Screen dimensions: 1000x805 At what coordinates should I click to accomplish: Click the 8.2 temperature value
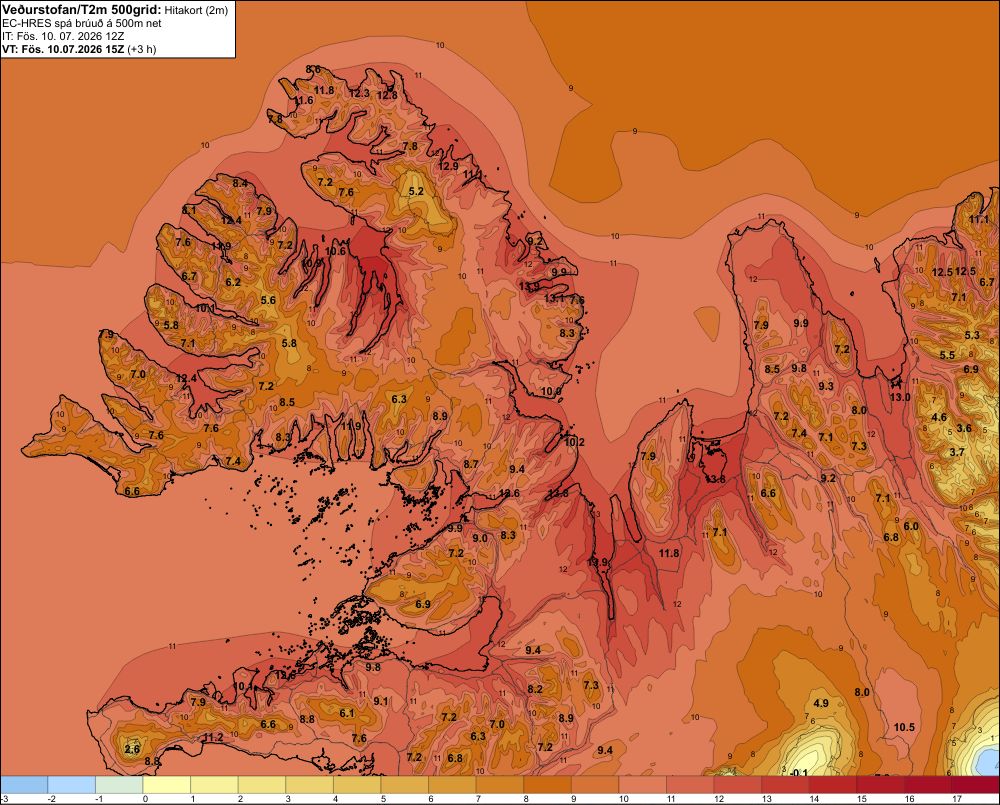point(535,689)
